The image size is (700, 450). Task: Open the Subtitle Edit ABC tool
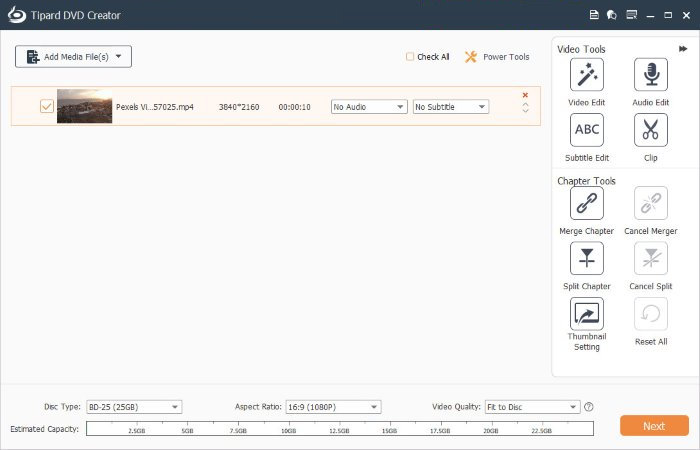[x=587, y=130]
